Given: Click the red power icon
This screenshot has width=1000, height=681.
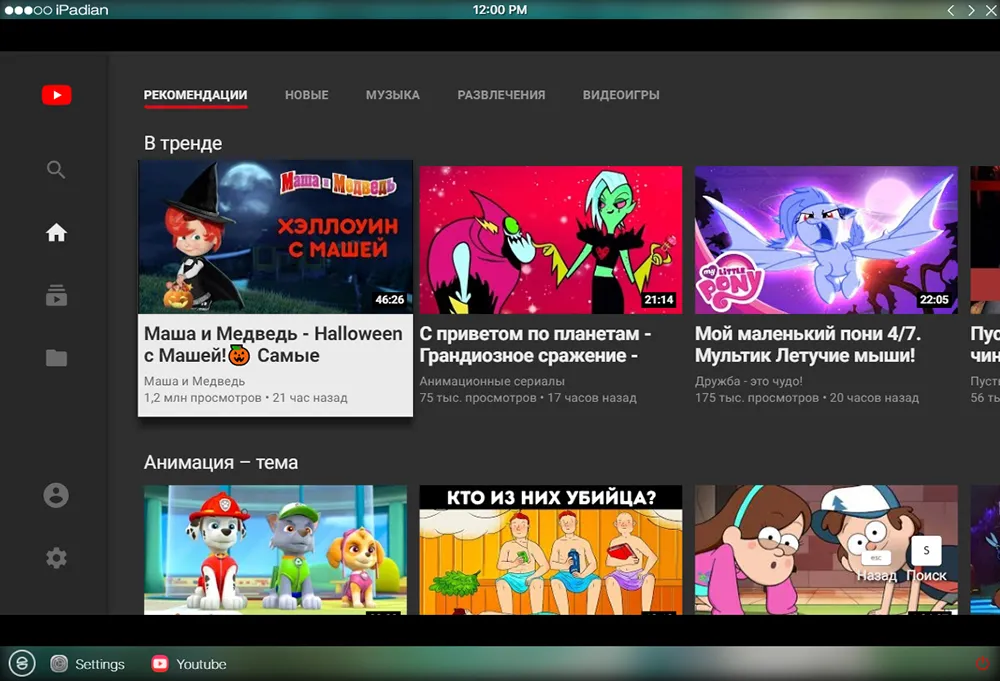Looking at the screenshot, I should coord(982,663).
